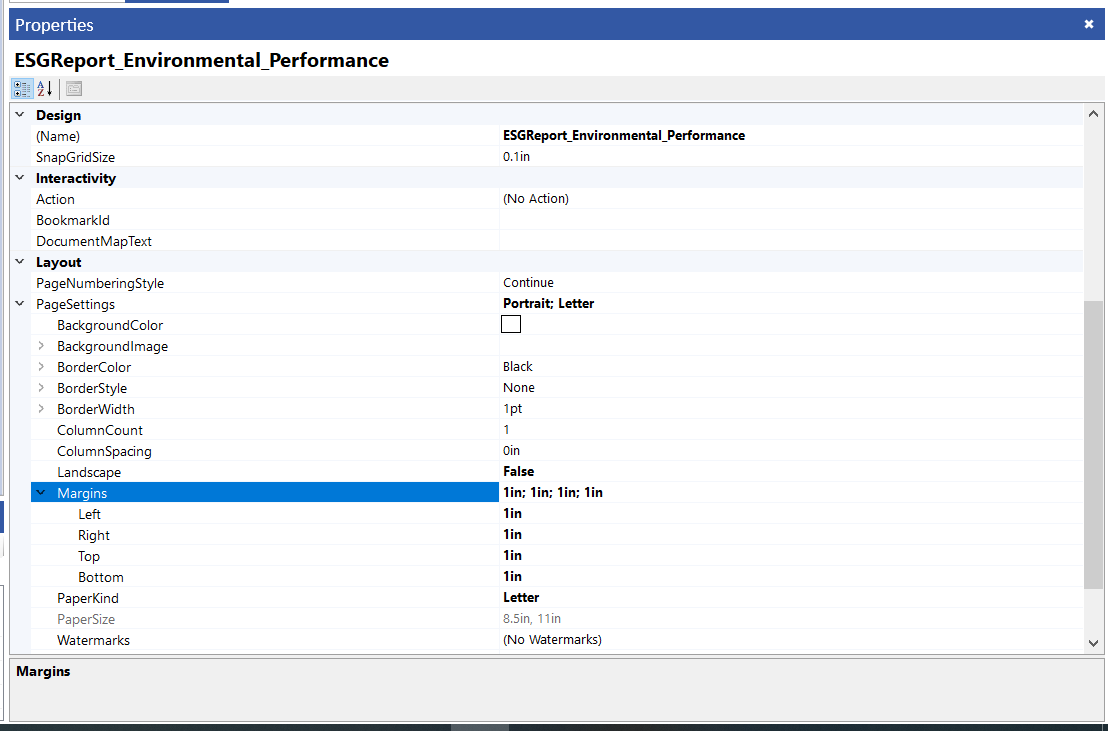Collapse the PageSettings property group

[x=20, y=304]
